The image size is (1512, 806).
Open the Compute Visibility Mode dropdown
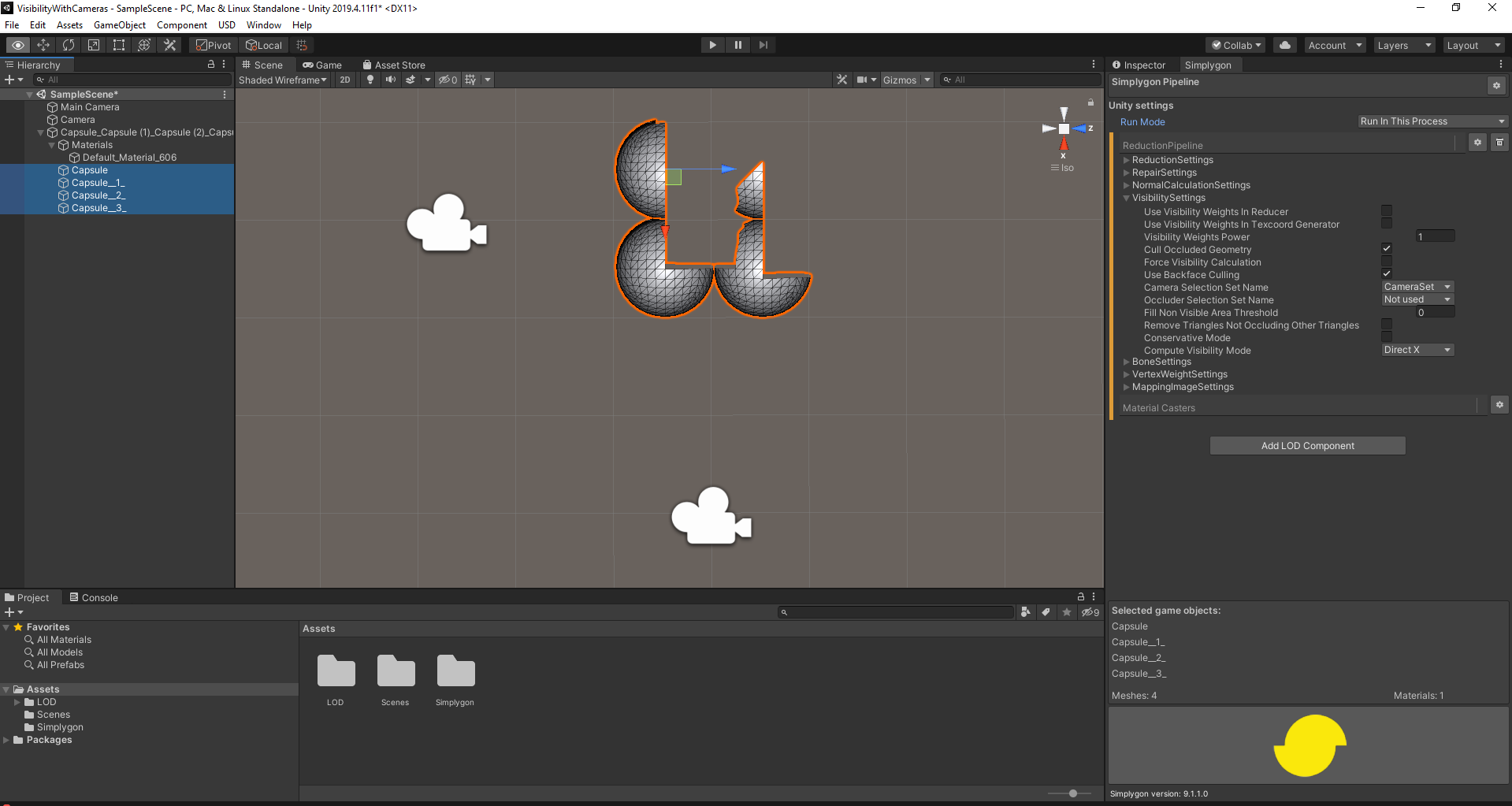point(1416,350)
